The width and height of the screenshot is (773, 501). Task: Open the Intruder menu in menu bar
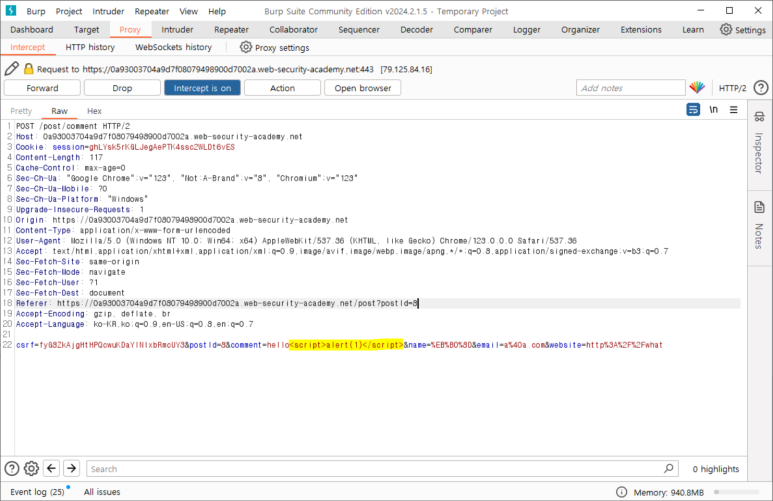coord(108,11)
